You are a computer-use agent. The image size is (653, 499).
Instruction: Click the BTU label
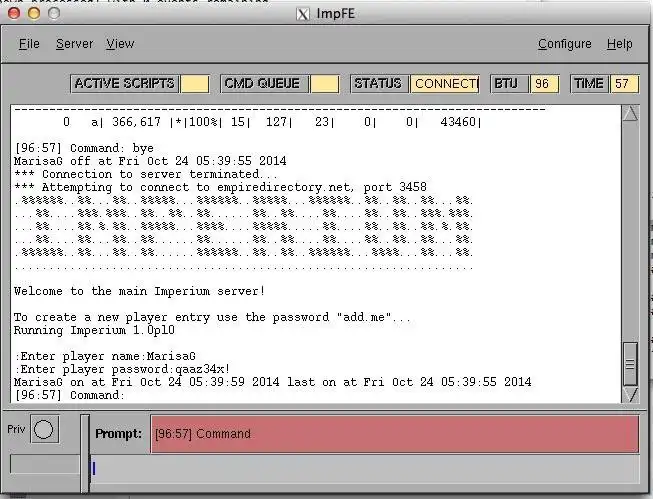[509, 83]
